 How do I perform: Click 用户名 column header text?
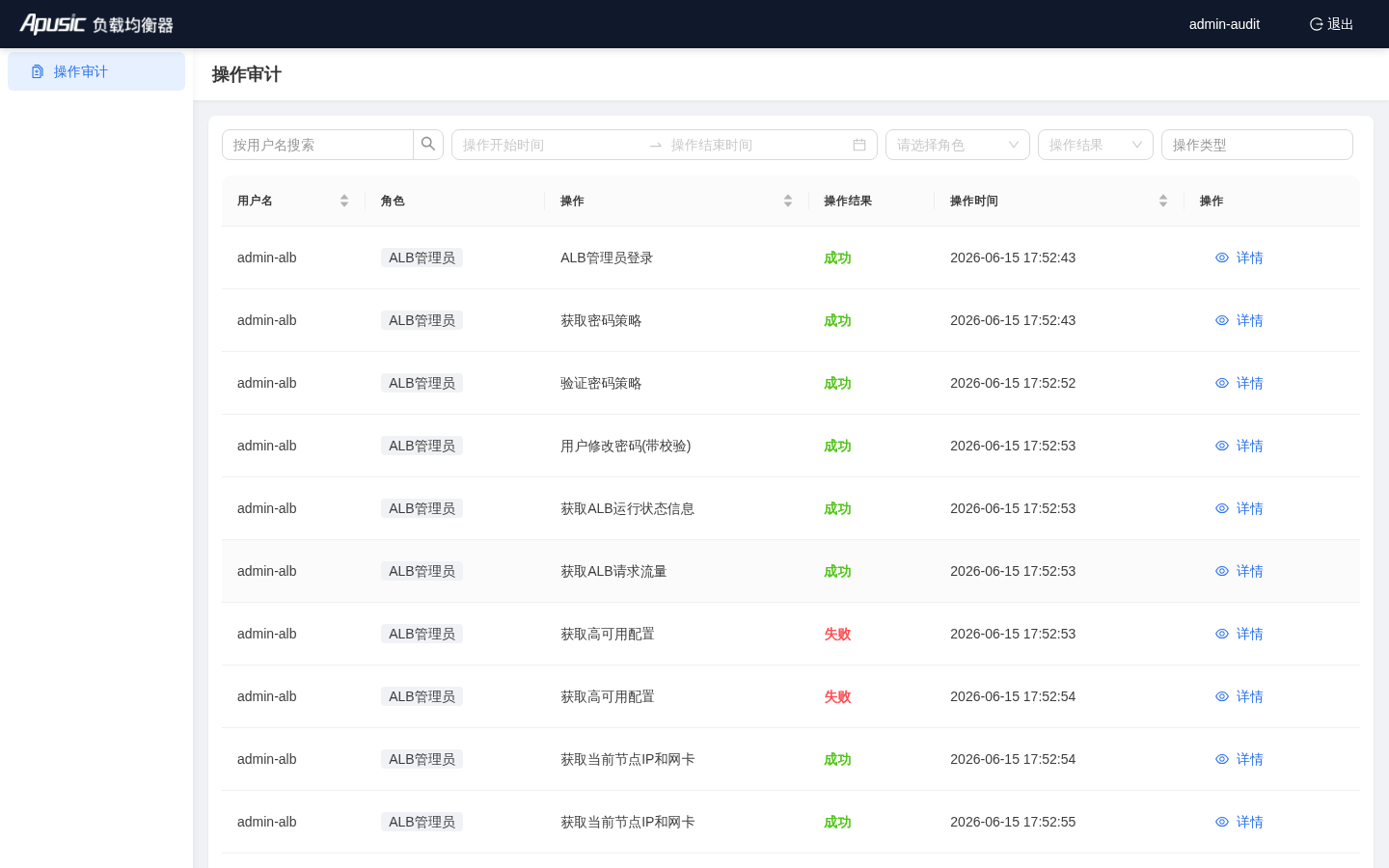point(255,201)
